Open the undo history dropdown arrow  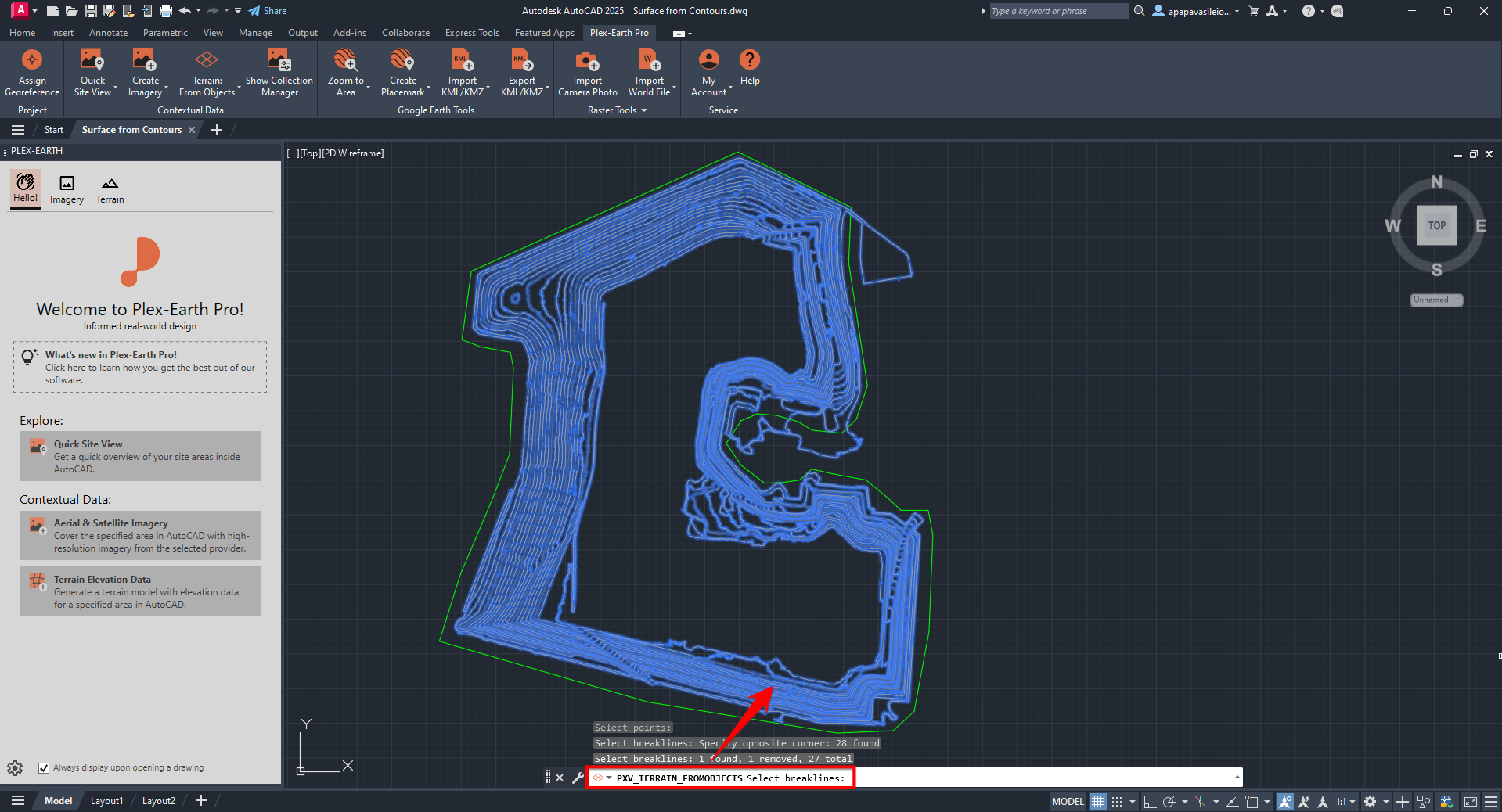click(199, 11)
